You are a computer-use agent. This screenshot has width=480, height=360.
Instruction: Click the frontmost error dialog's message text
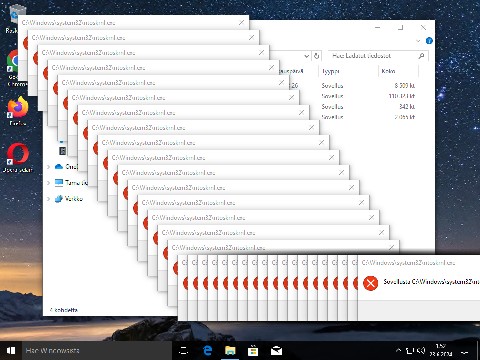(x=431, y=282)
